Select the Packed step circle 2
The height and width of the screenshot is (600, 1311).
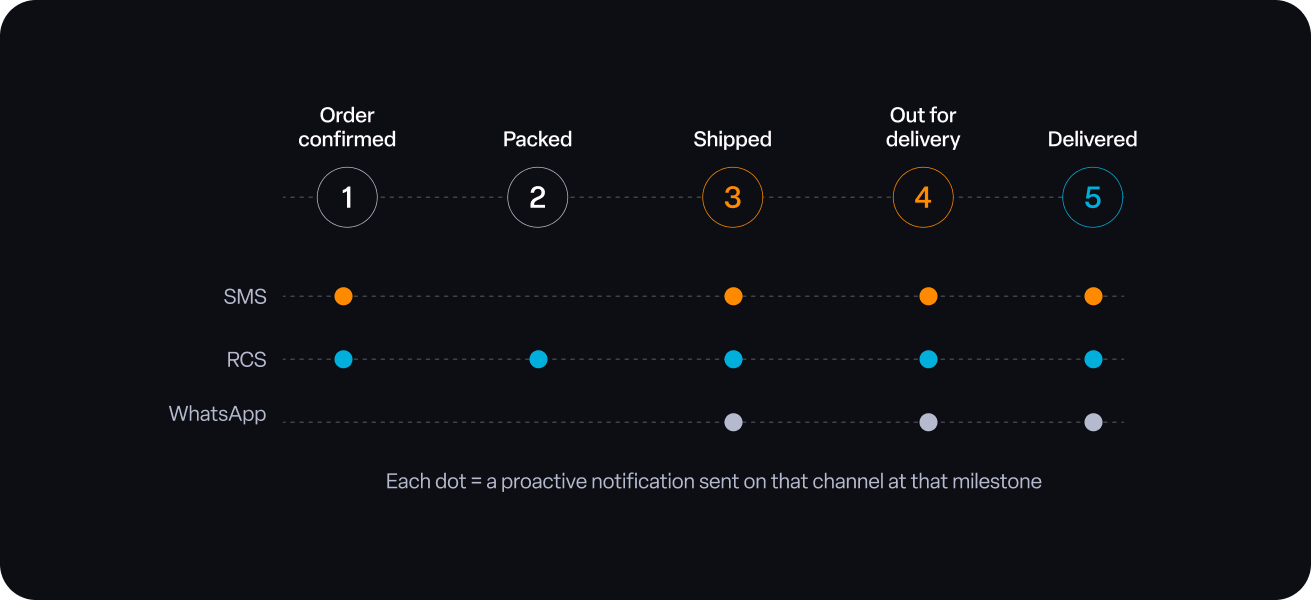click(537, 197)
